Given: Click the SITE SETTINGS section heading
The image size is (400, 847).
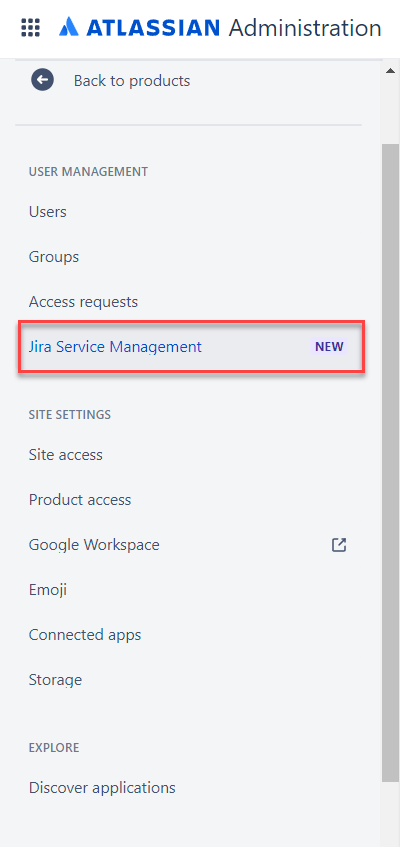Looking at the screenshot, I should pyautogui.click(x=70, y=415).
